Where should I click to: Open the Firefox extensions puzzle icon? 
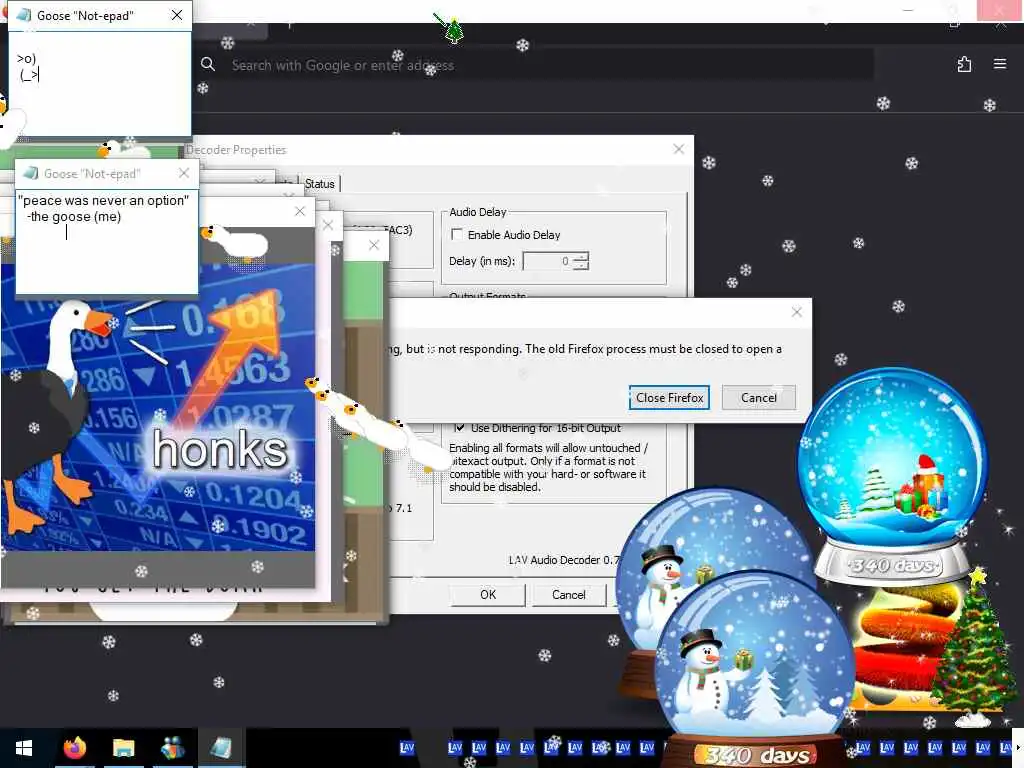pos(964,64)
